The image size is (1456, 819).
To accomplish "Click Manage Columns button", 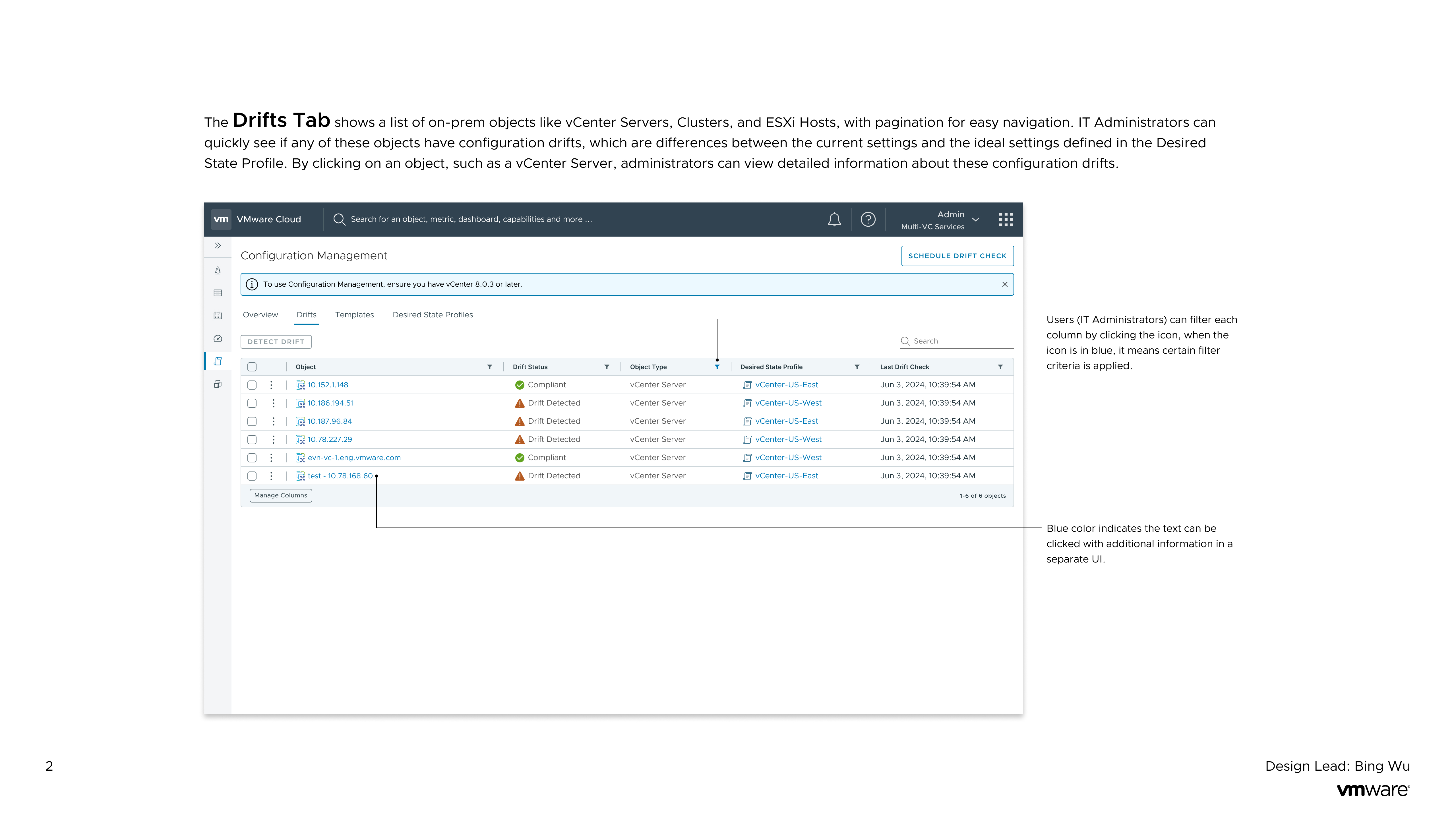I will 280,496.
